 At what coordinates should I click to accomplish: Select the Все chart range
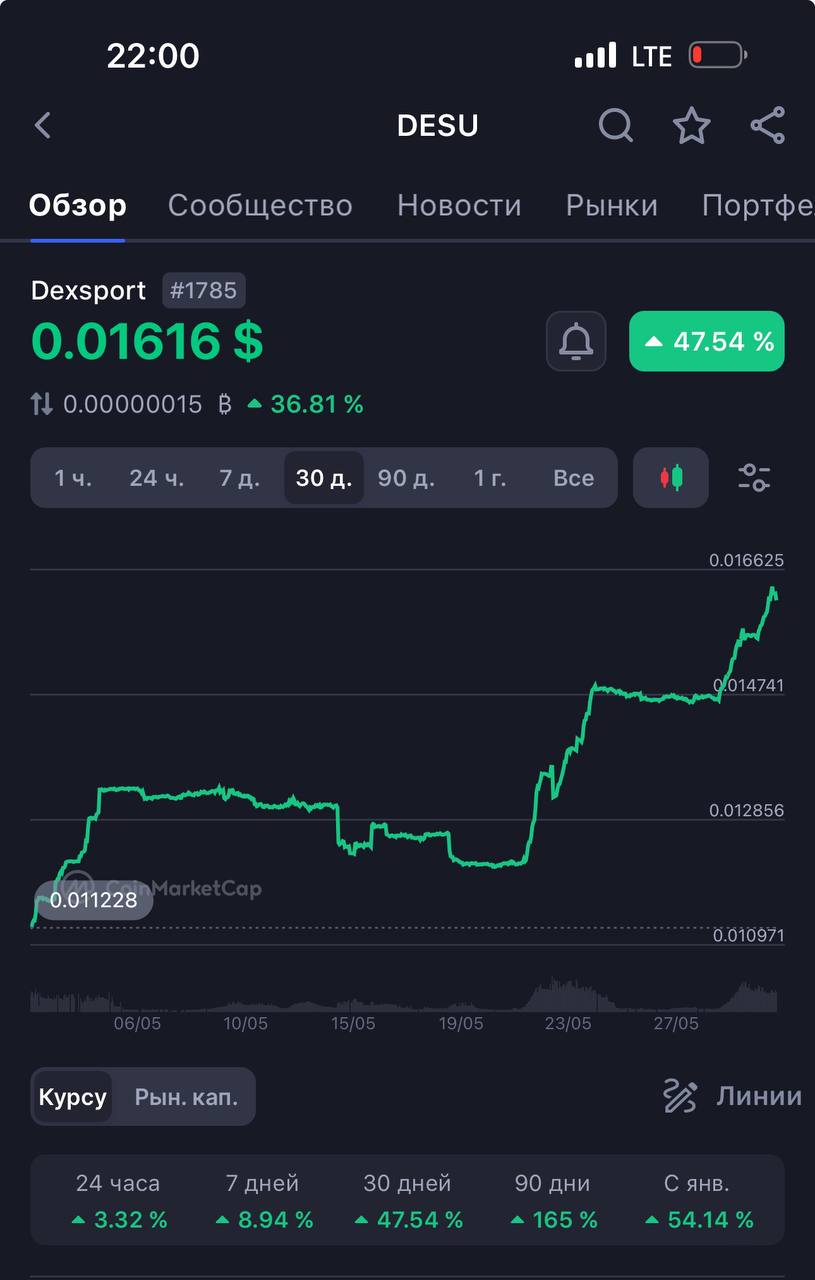pyautogui.click(x=574, y=478)
